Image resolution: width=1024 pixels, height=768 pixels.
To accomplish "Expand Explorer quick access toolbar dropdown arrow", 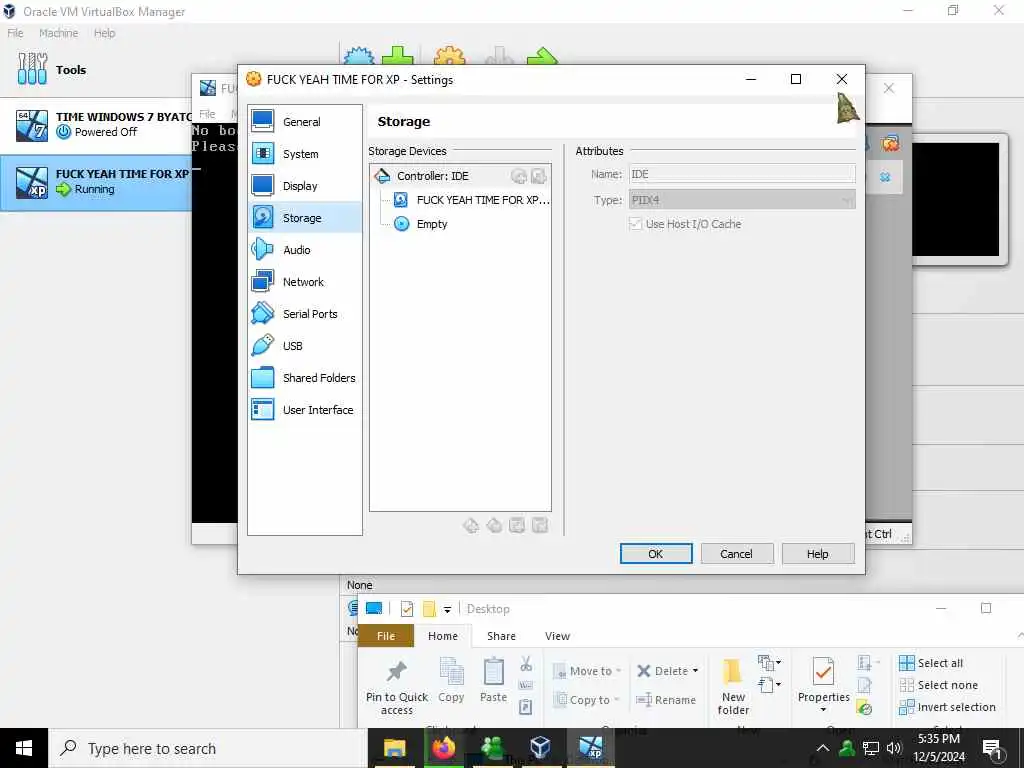I will (447, 609).
